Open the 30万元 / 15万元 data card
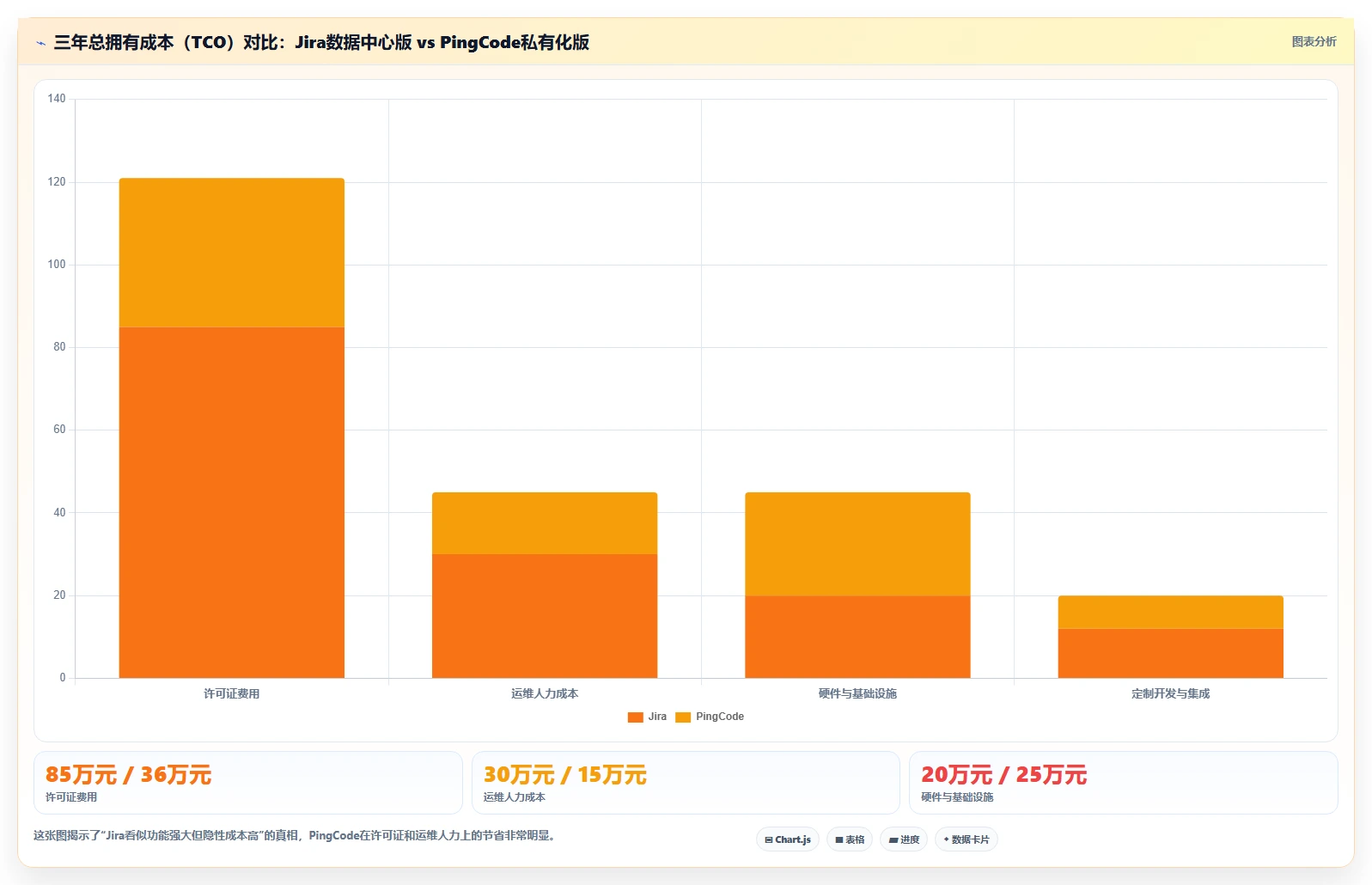 686,783
